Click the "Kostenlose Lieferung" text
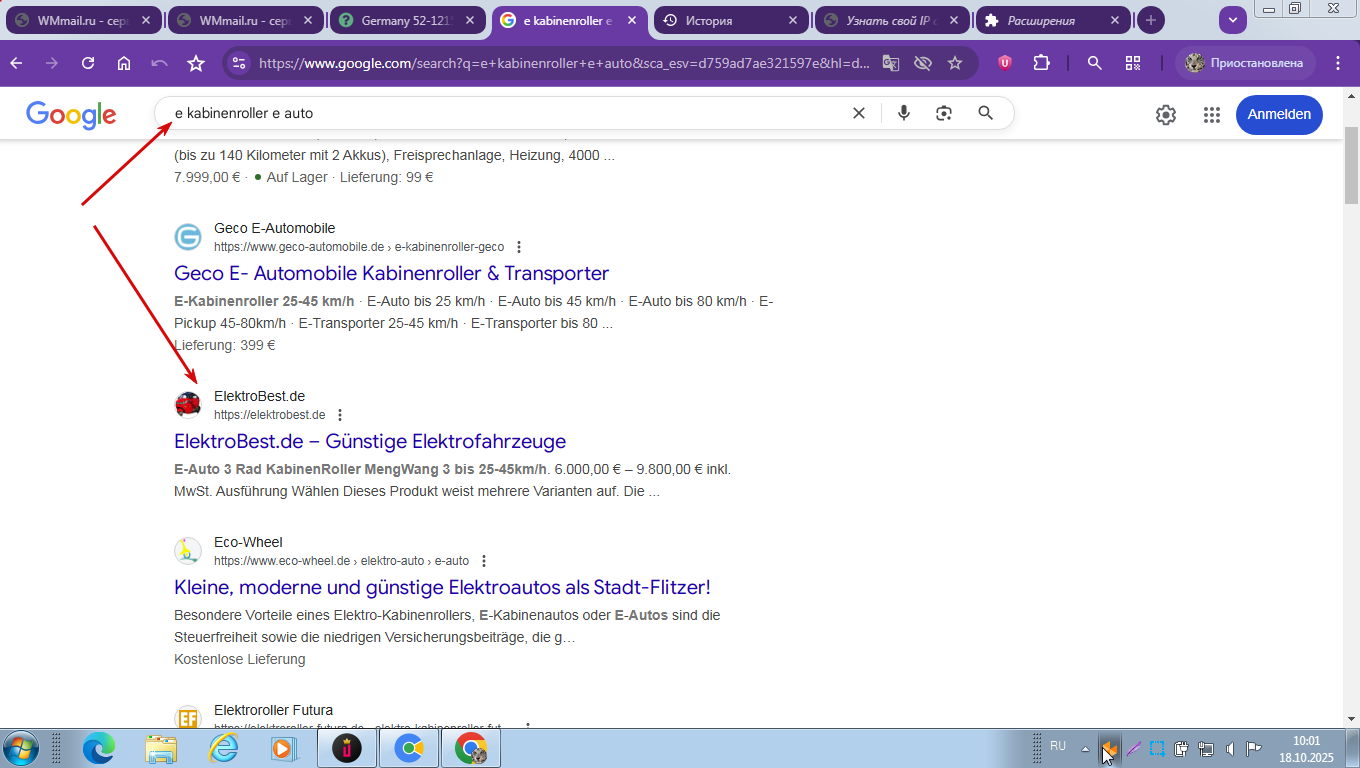Screen dimensions: 1360x768 pos(240,659)
